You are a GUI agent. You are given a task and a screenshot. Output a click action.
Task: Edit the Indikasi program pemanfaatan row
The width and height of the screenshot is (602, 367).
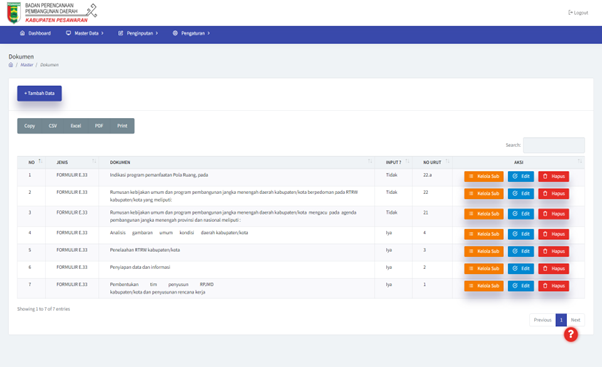pos(521,177)
